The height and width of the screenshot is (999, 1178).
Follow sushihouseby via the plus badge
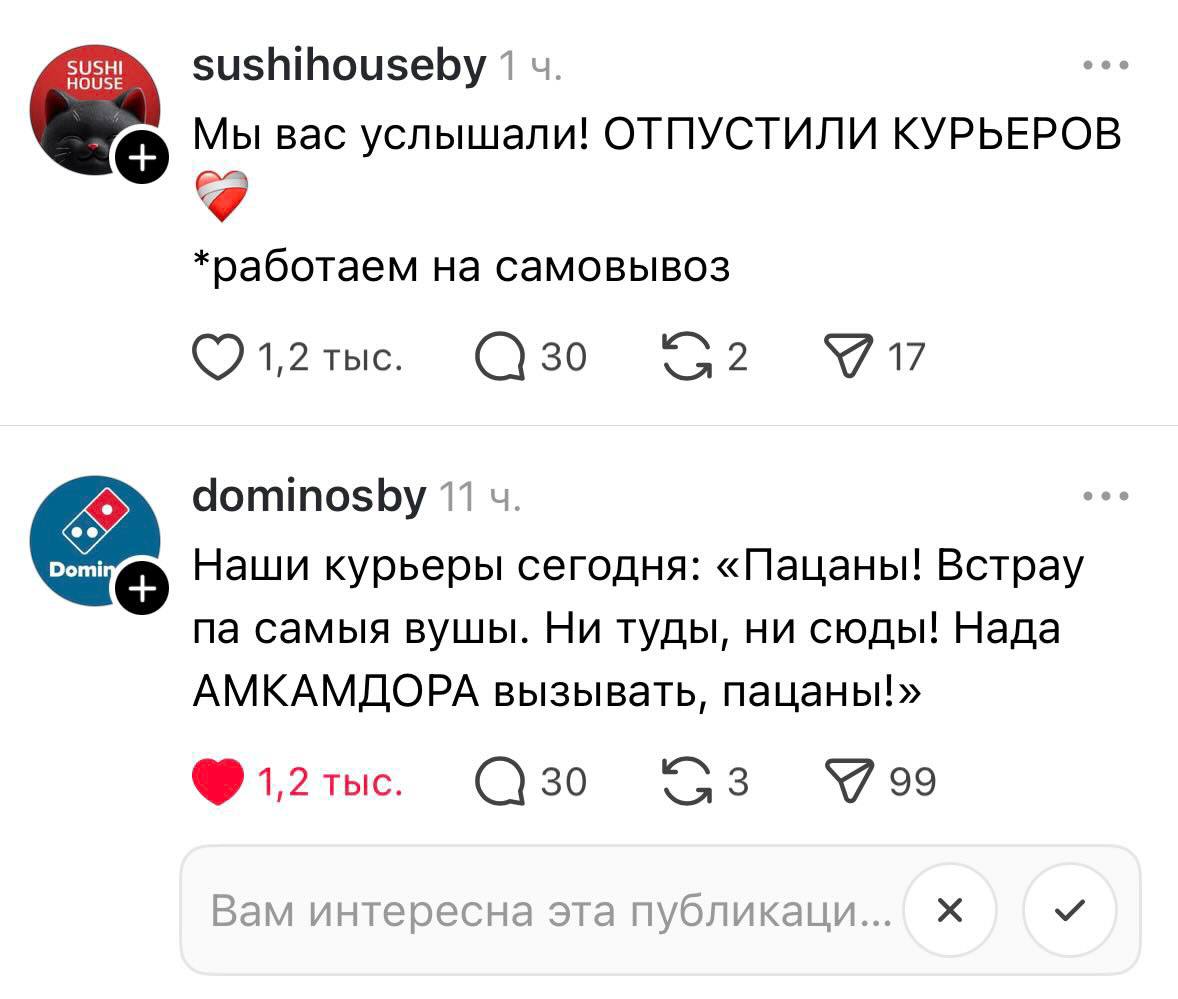point(143,155)
